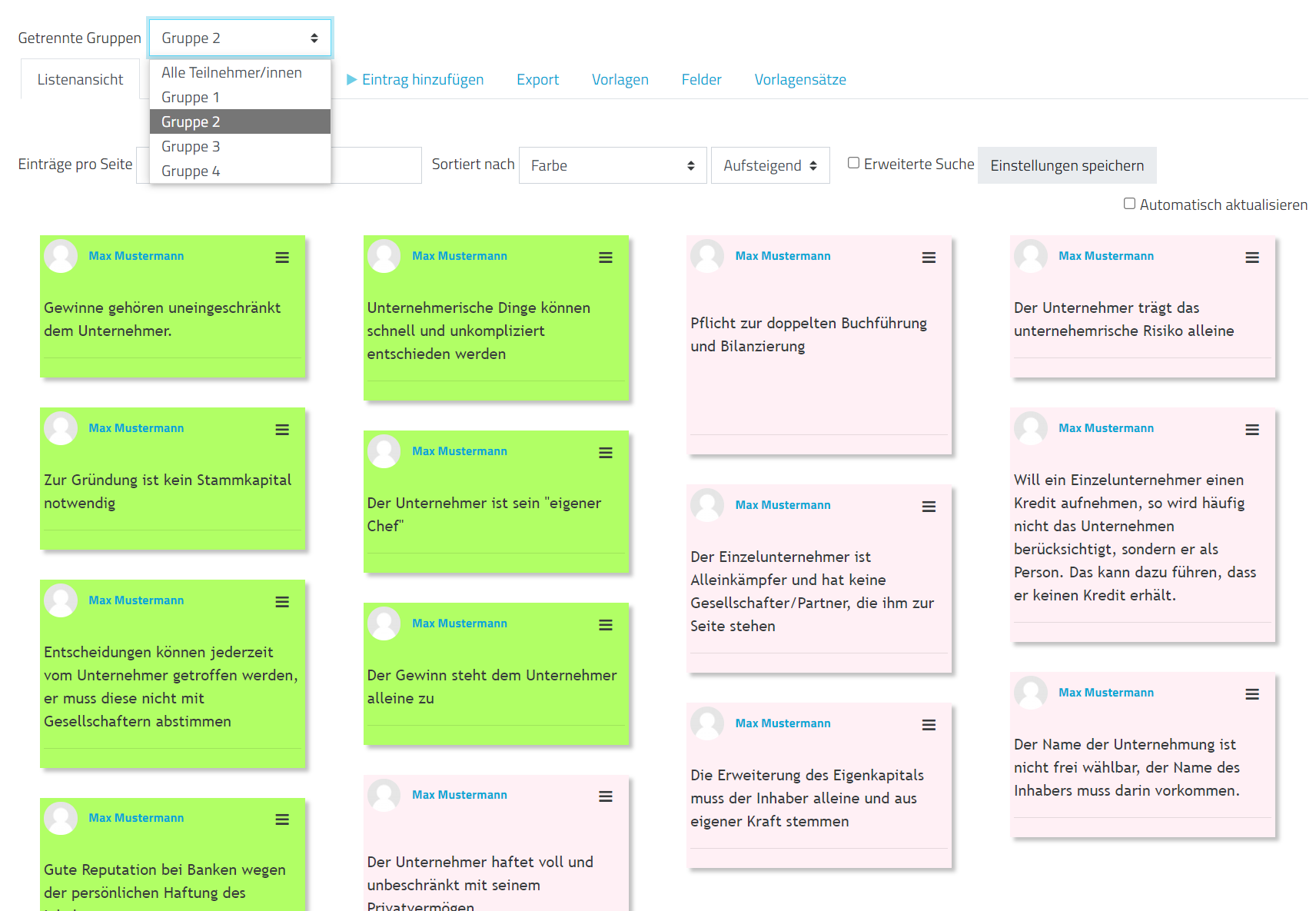Click menu icon on 'Zur Gründung ist kein Stammkapital' card

click(282, 430)
